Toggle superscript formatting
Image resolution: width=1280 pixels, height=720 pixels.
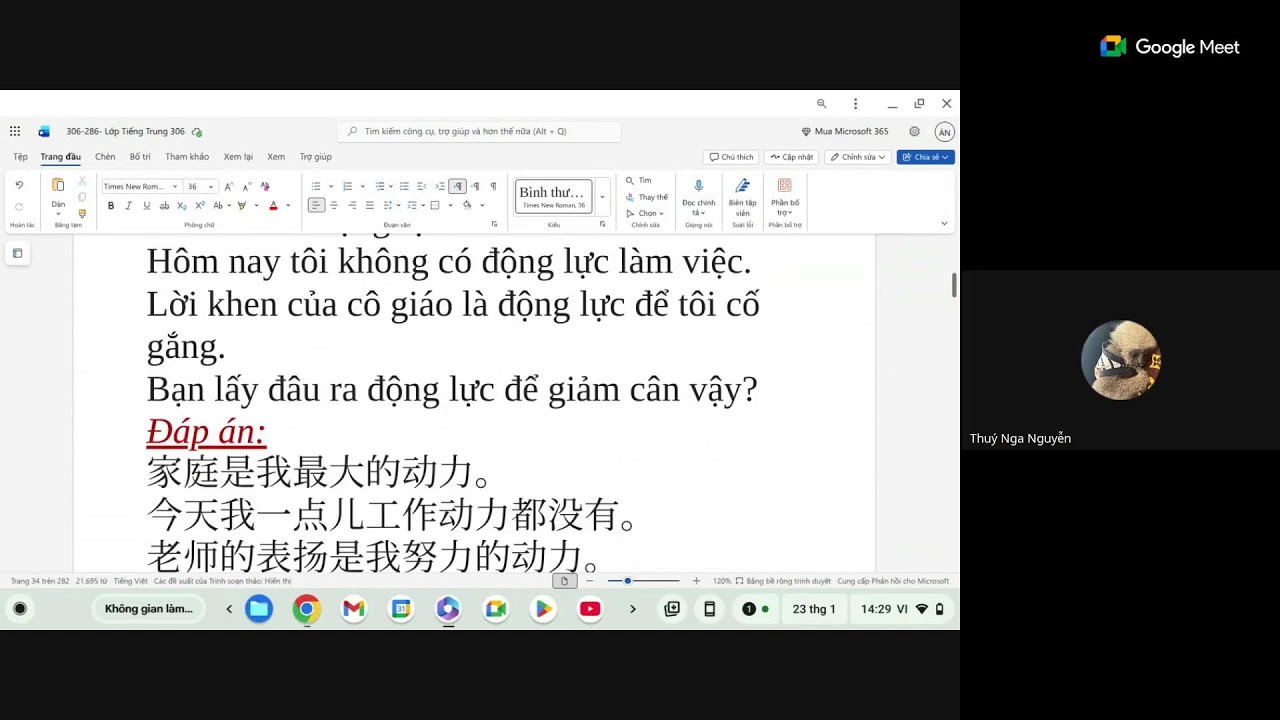coord(200,206)
